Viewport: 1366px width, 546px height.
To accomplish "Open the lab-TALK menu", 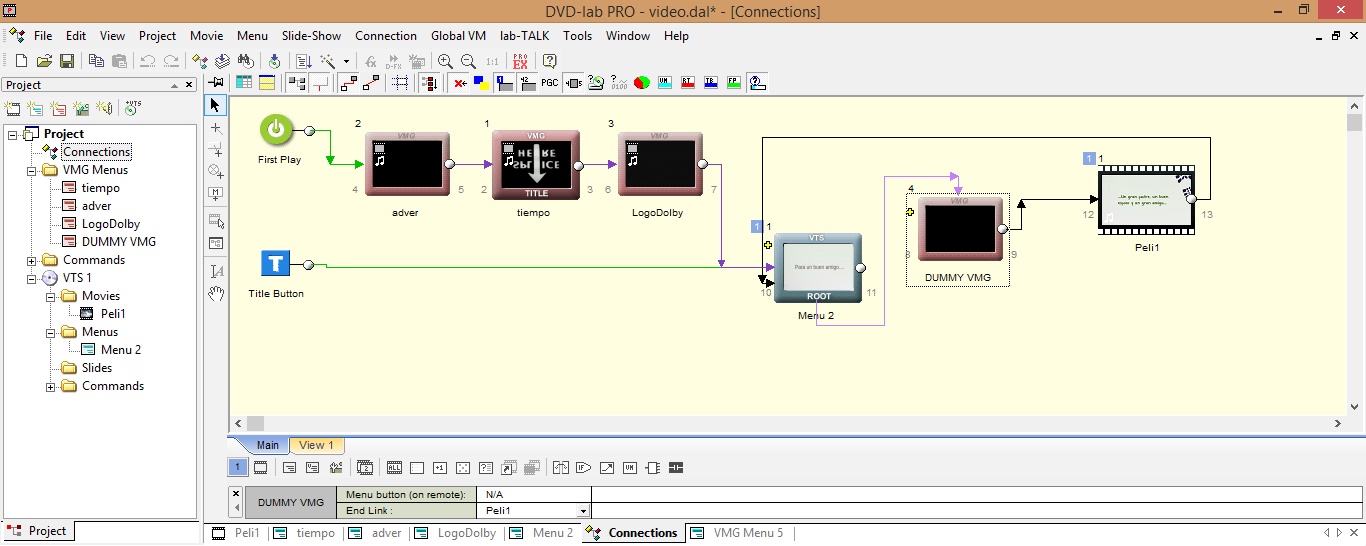I will tap(526, 35).
